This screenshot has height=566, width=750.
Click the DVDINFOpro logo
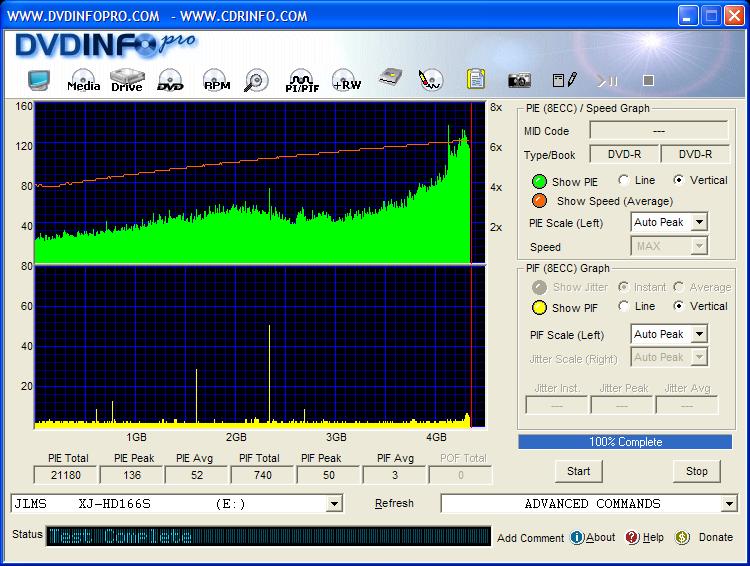pyautogui.click(x=106, y=45)
